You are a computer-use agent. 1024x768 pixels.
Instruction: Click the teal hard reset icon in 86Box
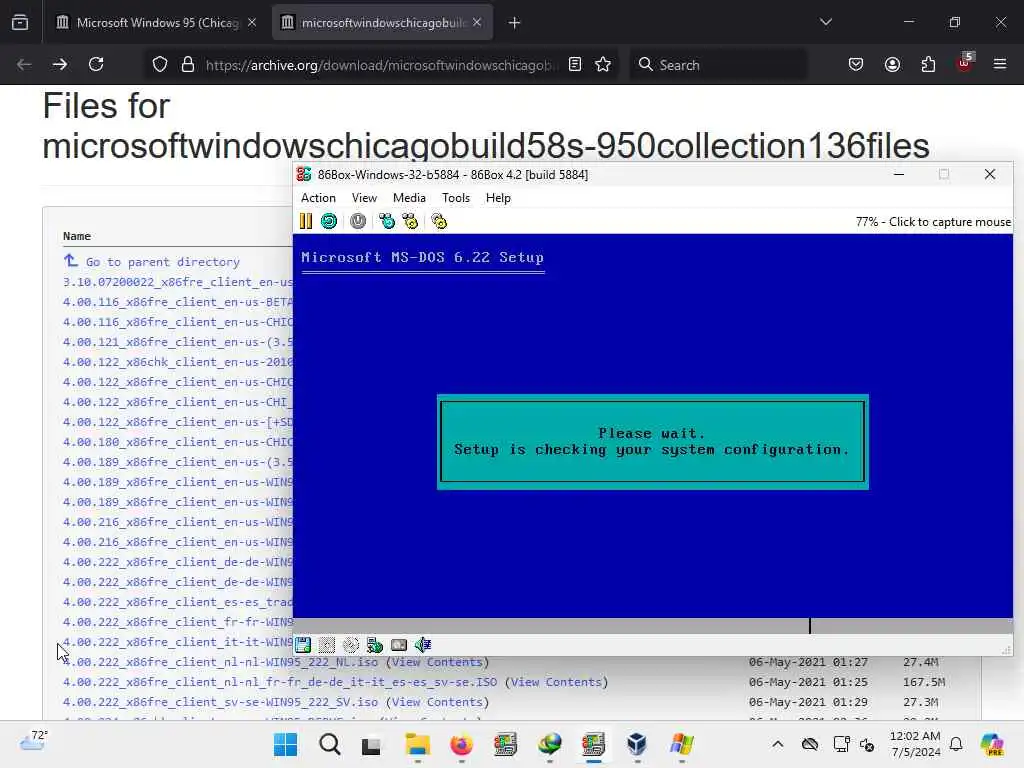point(329,221)
